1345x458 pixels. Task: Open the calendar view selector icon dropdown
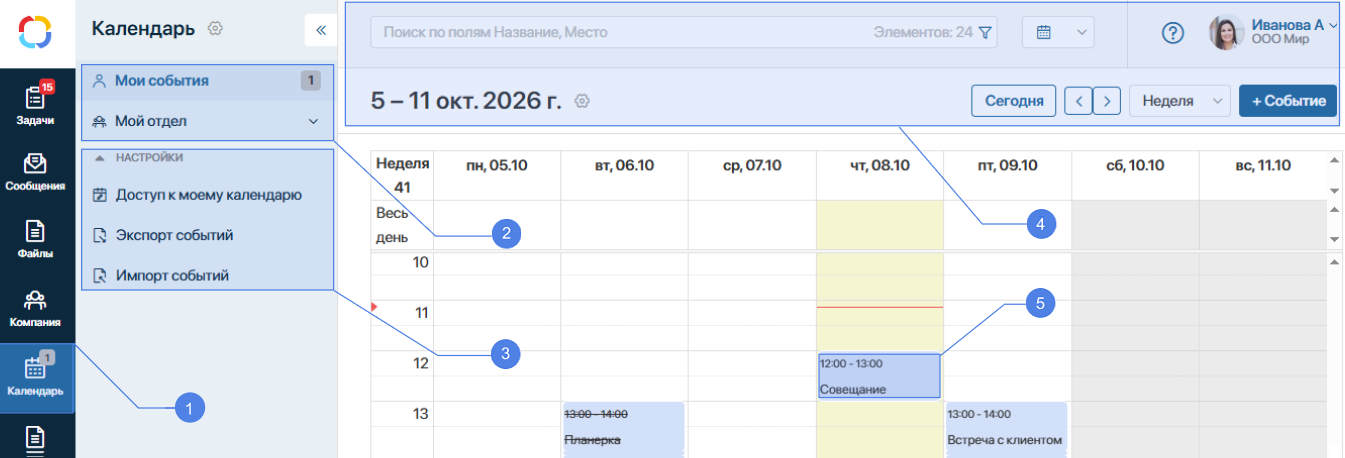1058,32
